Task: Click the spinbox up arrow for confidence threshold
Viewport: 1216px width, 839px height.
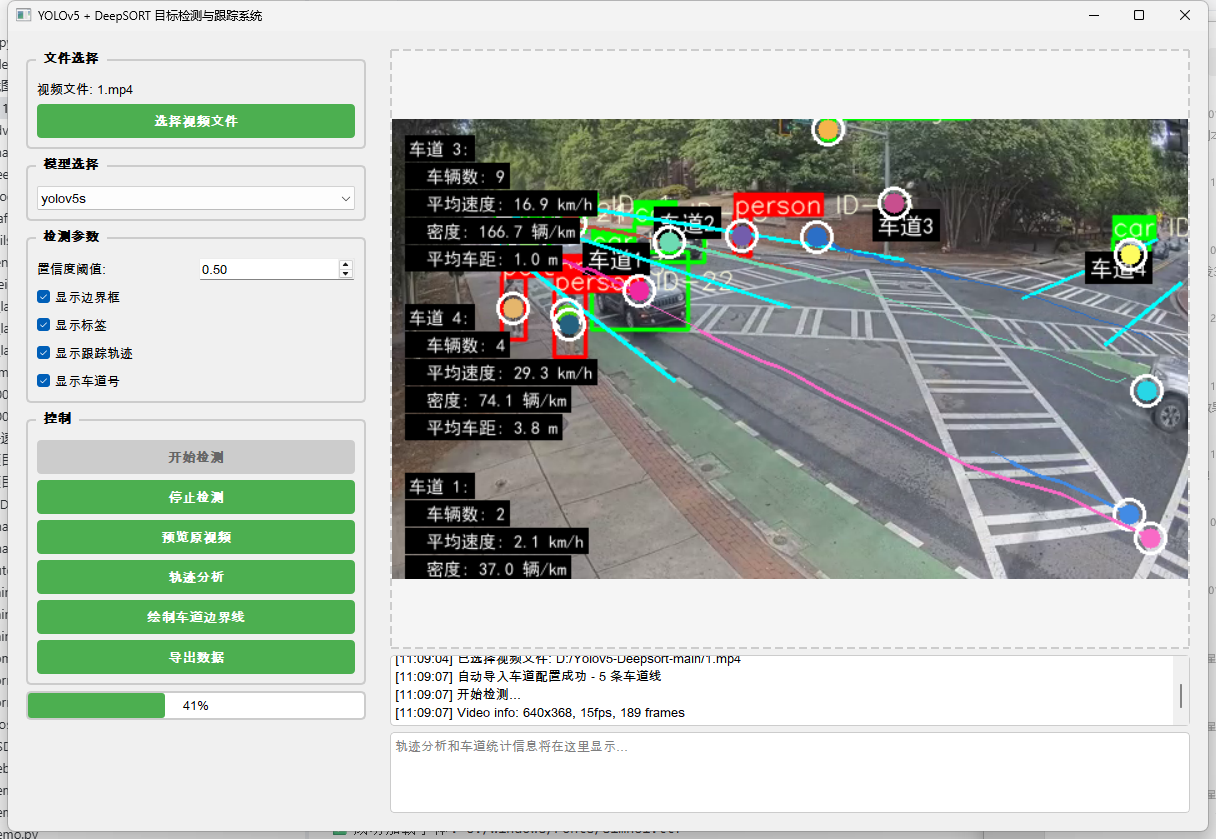Action: point(346,265)
